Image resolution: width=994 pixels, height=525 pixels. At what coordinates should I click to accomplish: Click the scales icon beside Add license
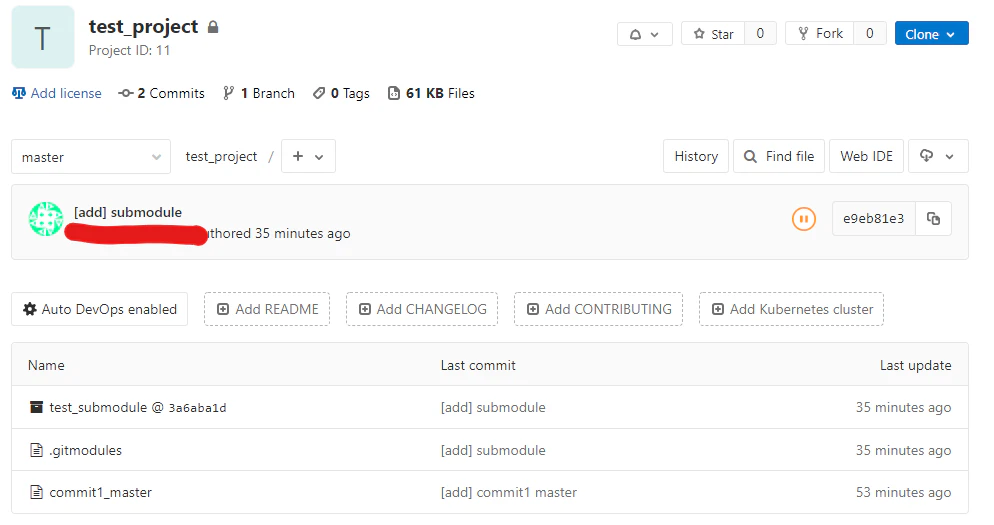(x=19, y=93)
